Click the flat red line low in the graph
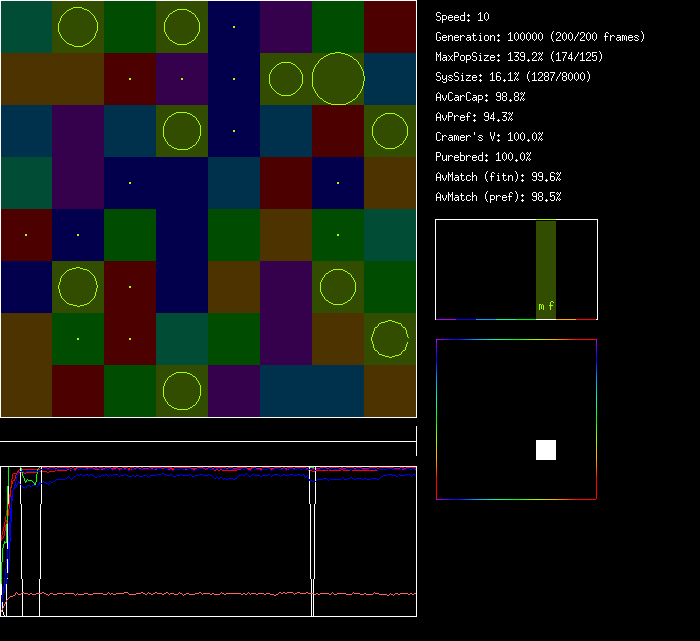This screenshot has width=700, height=641. [x=200, y=593]
